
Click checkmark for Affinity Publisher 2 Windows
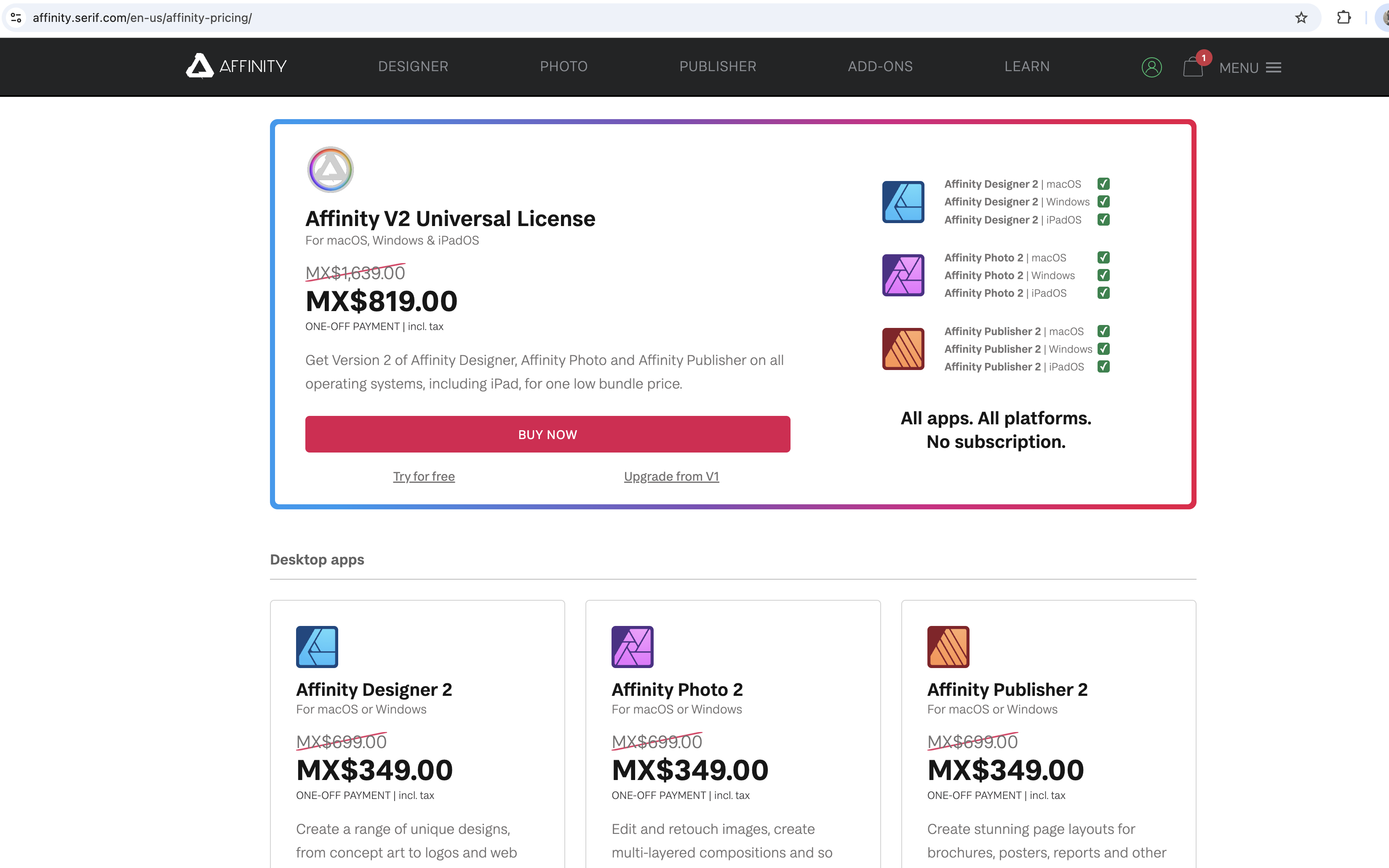click(x=1103, y=349)
